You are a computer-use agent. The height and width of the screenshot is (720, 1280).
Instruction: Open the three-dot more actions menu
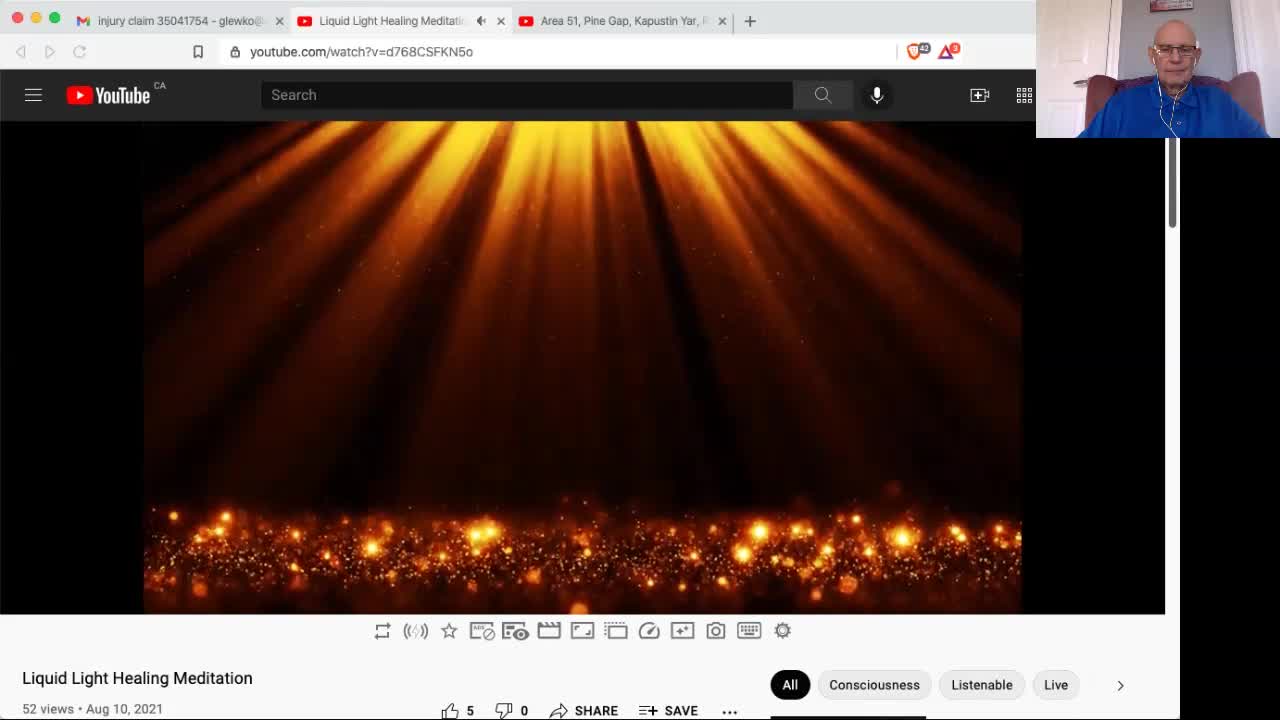pyautogui.click(x=730, y=712)
